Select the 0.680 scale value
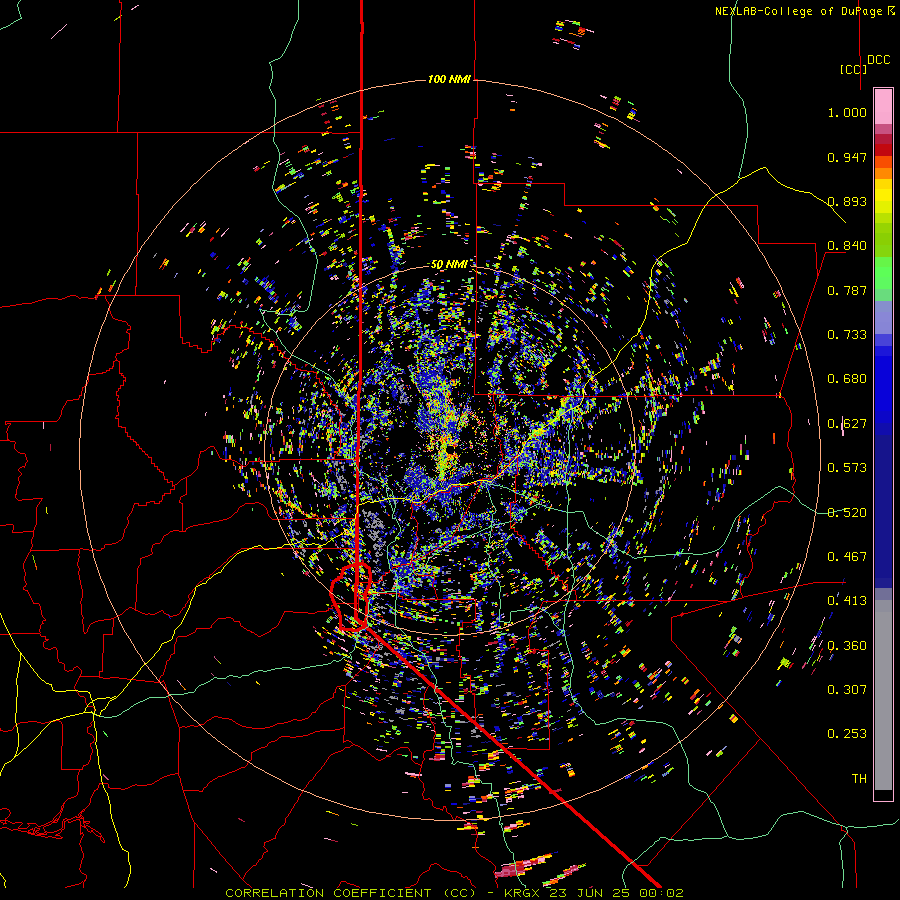The image size is (900, 900). pos(847,379)
